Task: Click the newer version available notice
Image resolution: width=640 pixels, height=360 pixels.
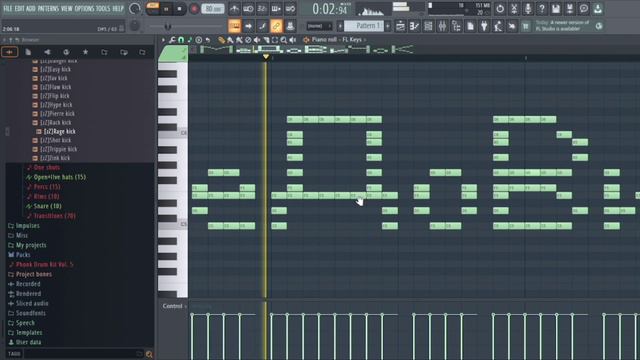Action: click(x=562, y=26)
